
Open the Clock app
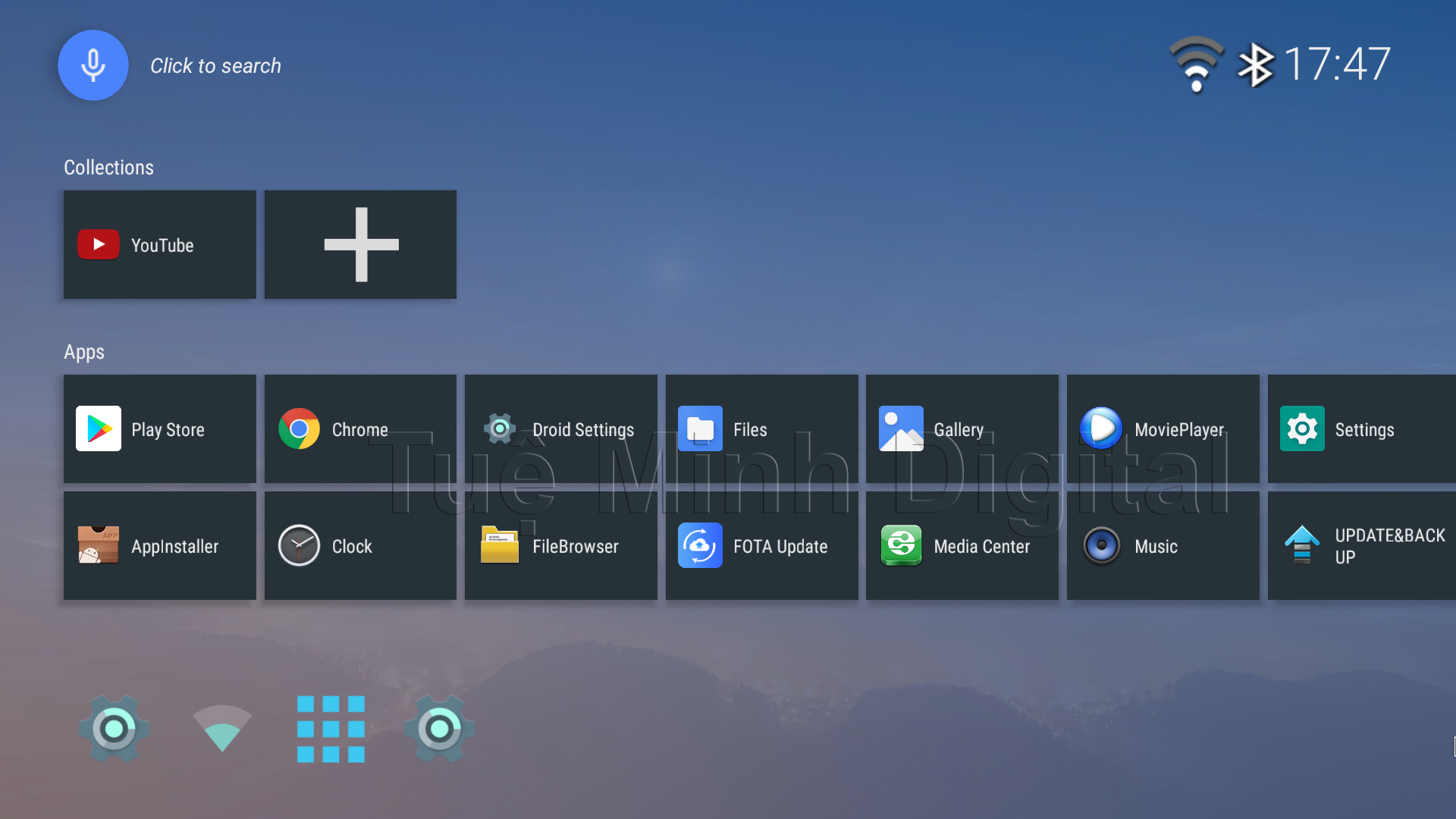click(360, 545)
